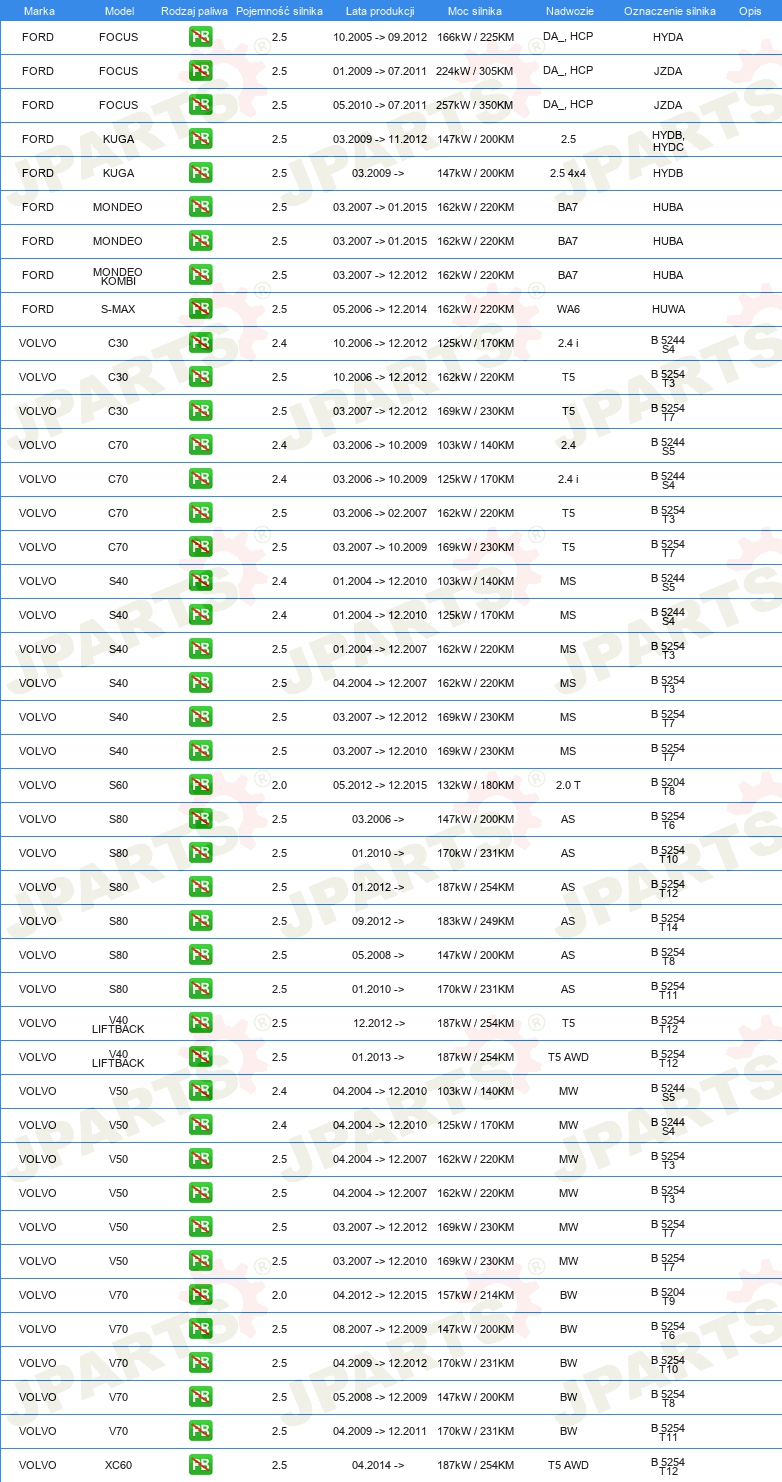
Task: Click fuel icon for V40 Liftback from 12.2012
Action: [x=200, y=1023]
